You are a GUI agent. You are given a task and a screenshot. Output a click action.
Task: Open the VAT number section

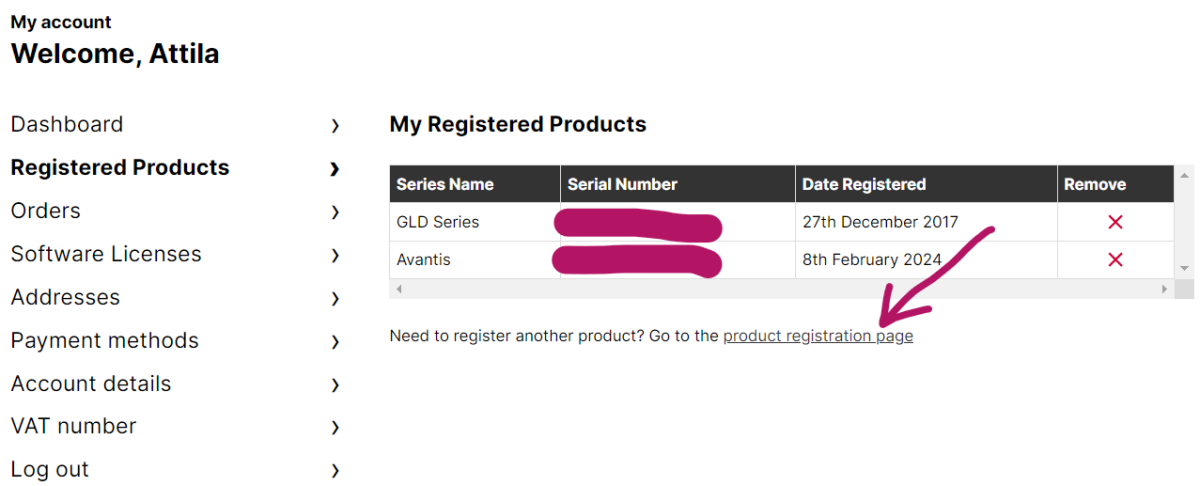click(x=74, y=426)
